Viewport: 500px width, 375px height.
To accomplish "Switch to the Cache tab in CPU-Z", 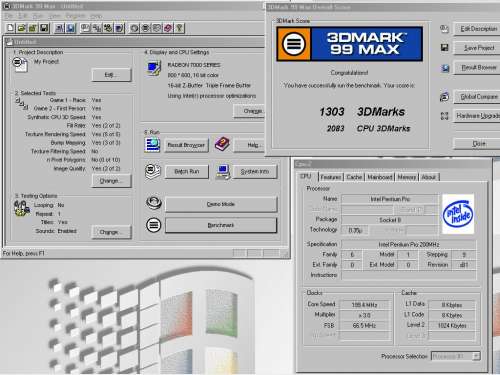I will point(354,177).
